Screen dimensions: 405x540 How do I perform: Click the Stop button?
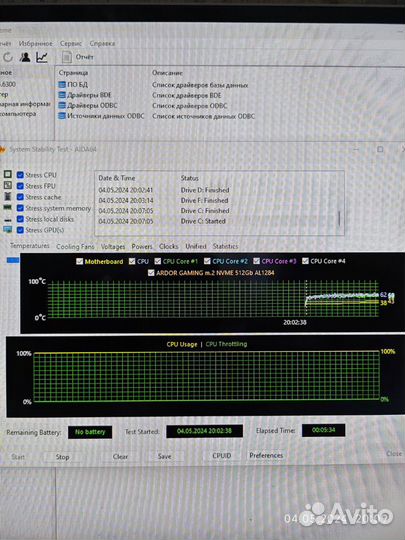(62, 457)
